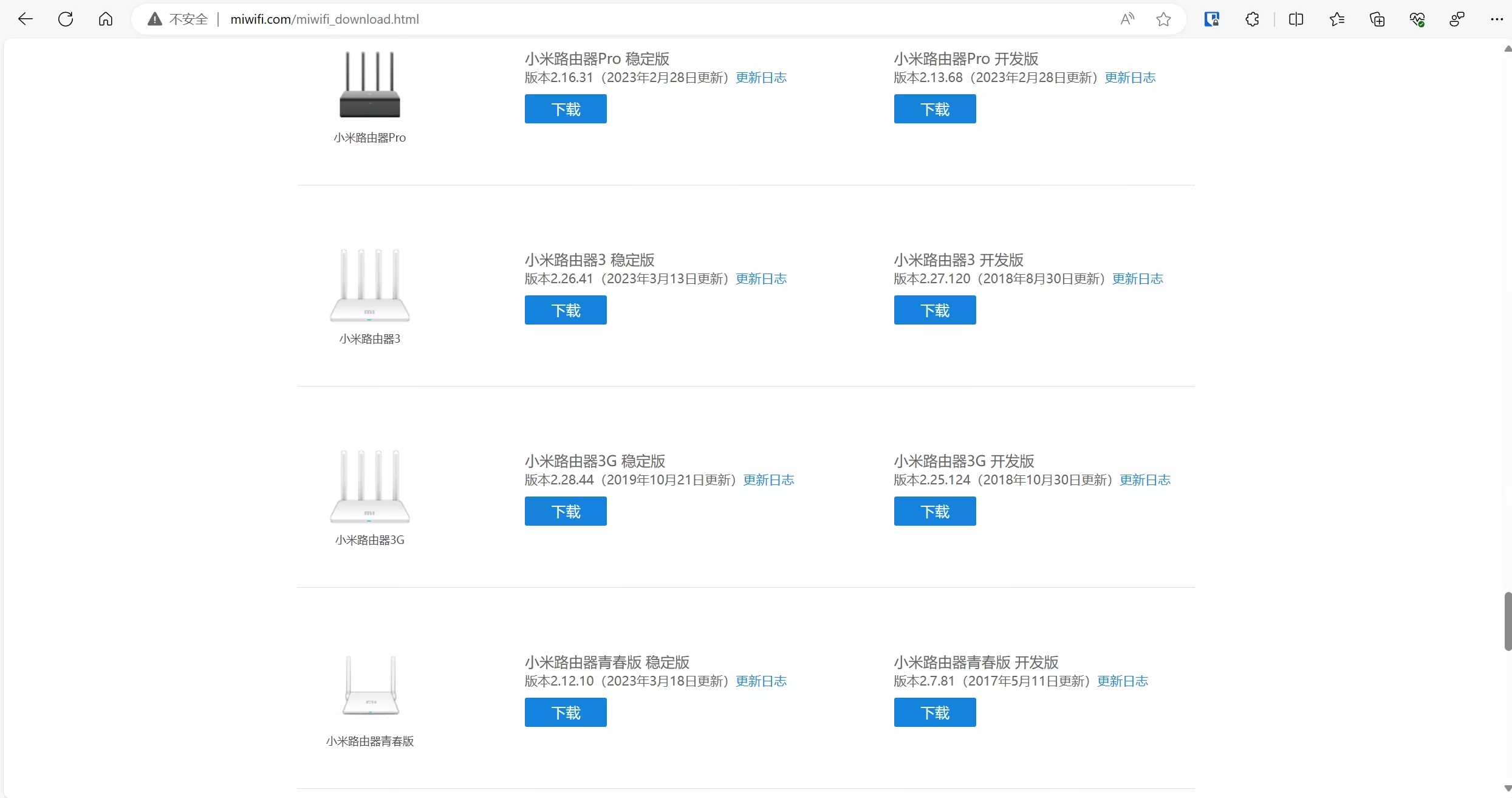Click the 小米路由器3 product image

click(x=369, y=284)
